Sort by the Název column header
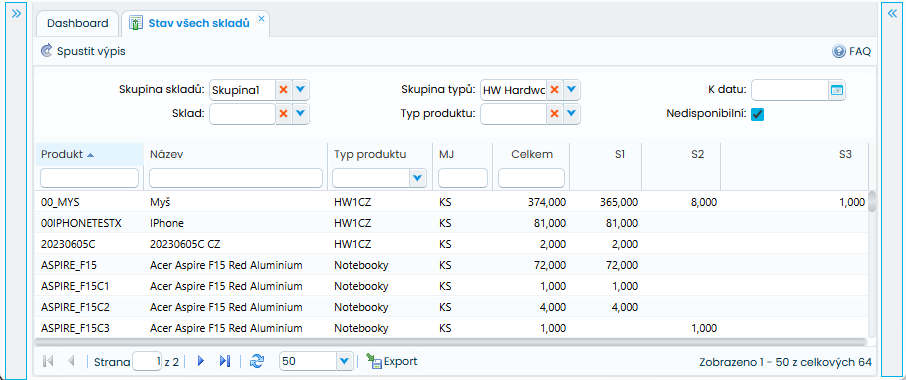 (x=235, y=154)
